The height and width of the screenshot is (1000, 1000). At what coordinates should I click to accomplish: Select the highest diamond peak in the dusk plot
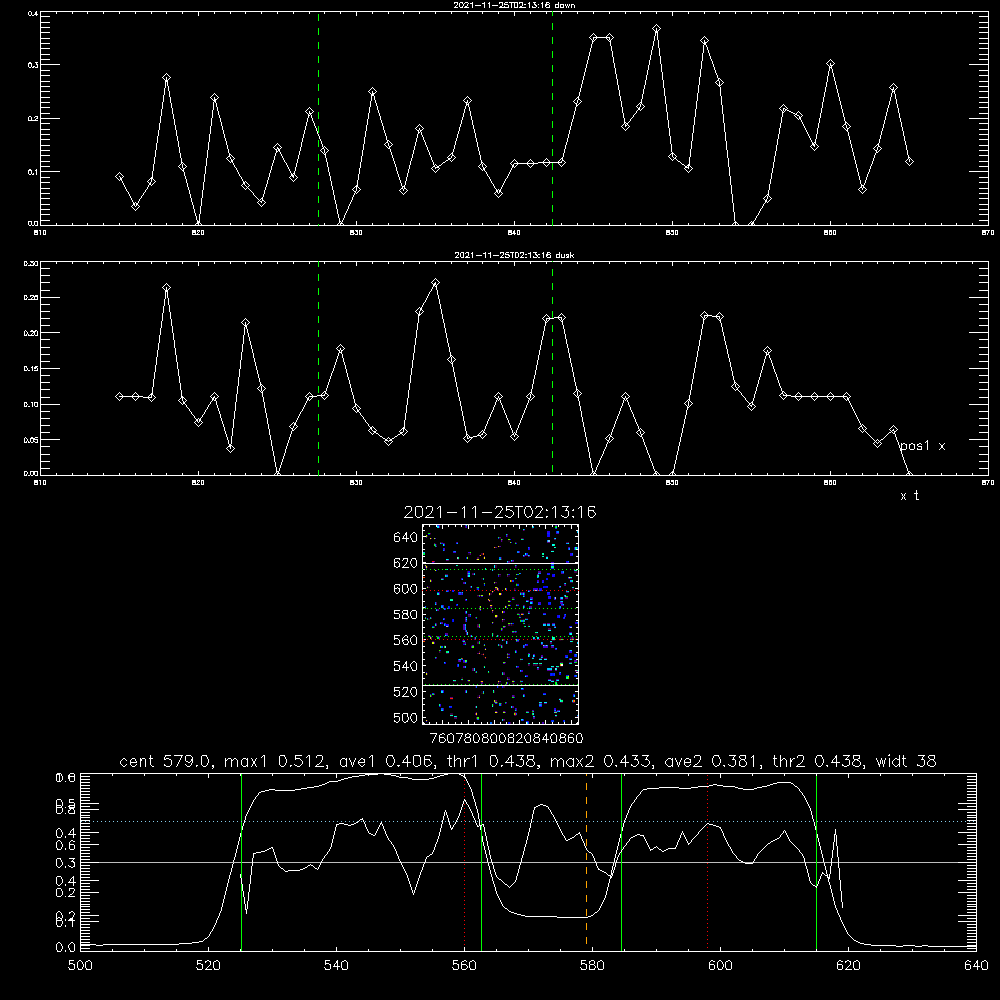(435, 283)
